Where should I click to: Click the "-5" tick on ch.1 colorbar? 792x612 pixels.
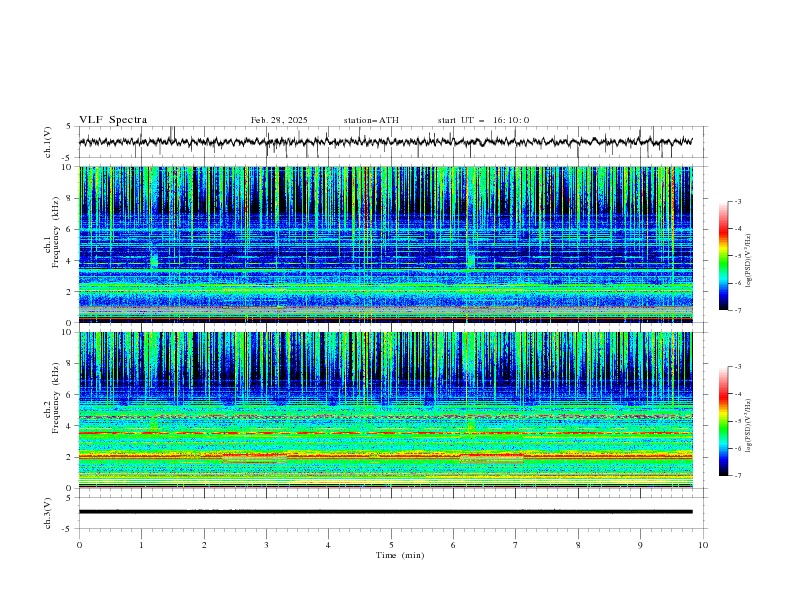click(737, 256)
